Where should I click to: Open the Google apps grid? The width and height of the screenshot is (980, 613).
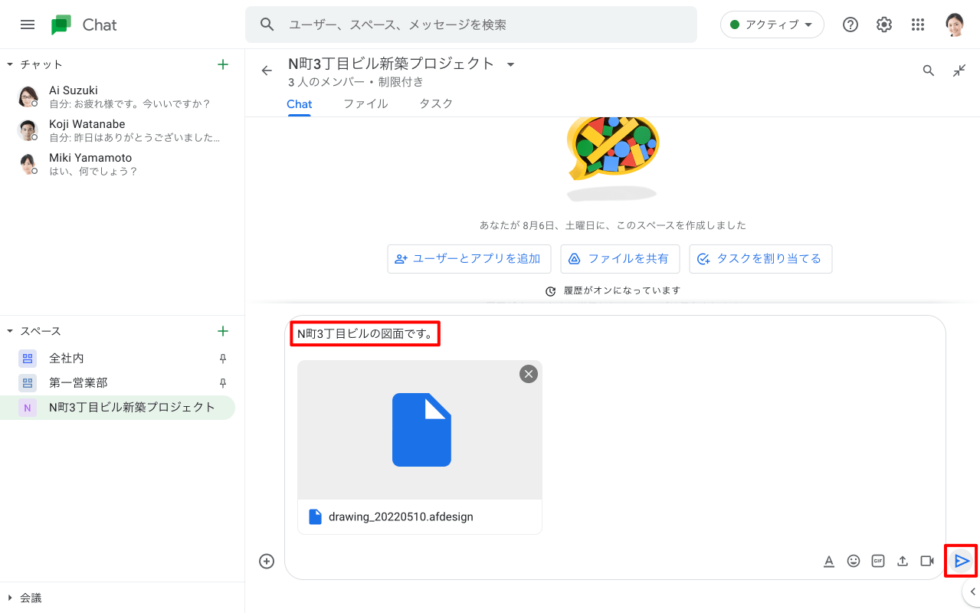point(918,24)
